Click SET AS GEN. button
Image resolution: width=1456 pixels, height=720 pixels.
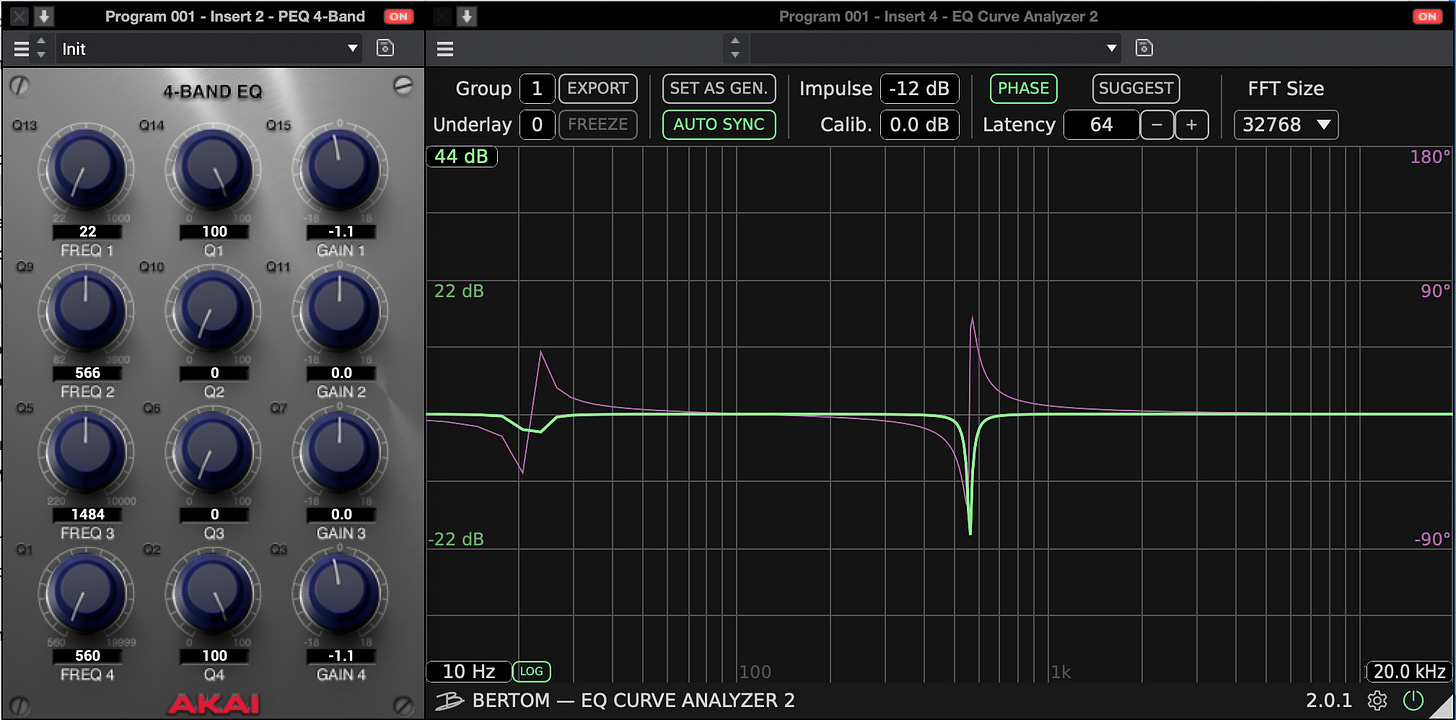point(719,88)
